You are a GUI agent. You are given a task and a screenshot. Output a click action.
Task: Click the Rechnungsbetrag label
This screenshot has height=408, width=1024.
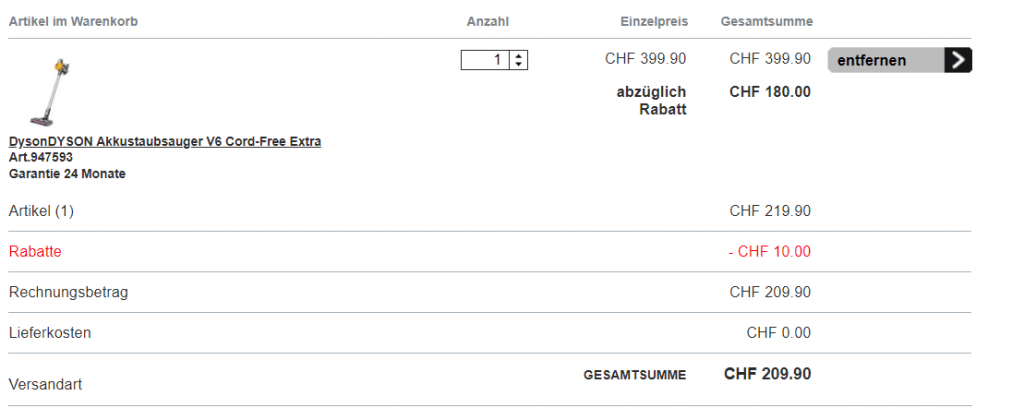[68, 292]
